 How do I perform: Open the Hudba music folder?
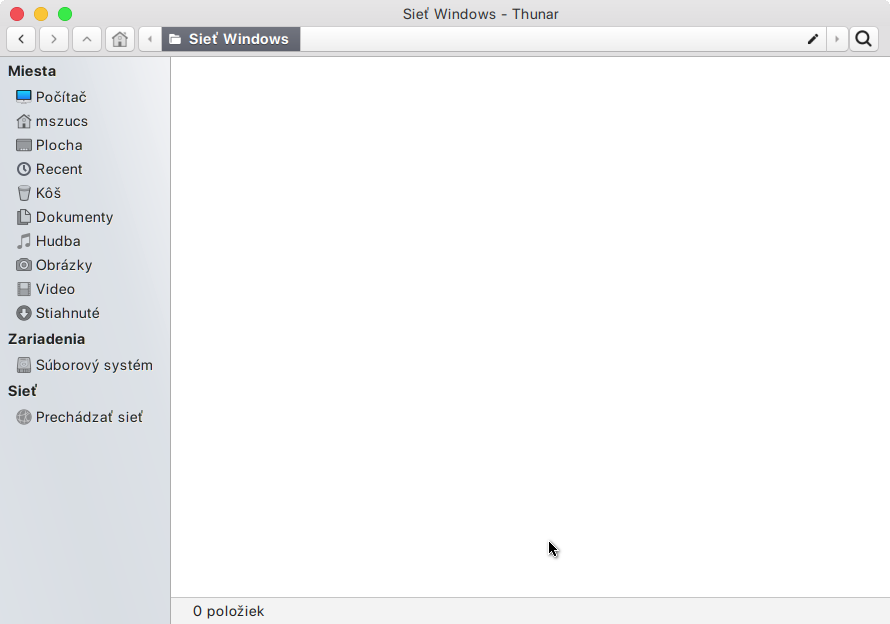point(58,241)
